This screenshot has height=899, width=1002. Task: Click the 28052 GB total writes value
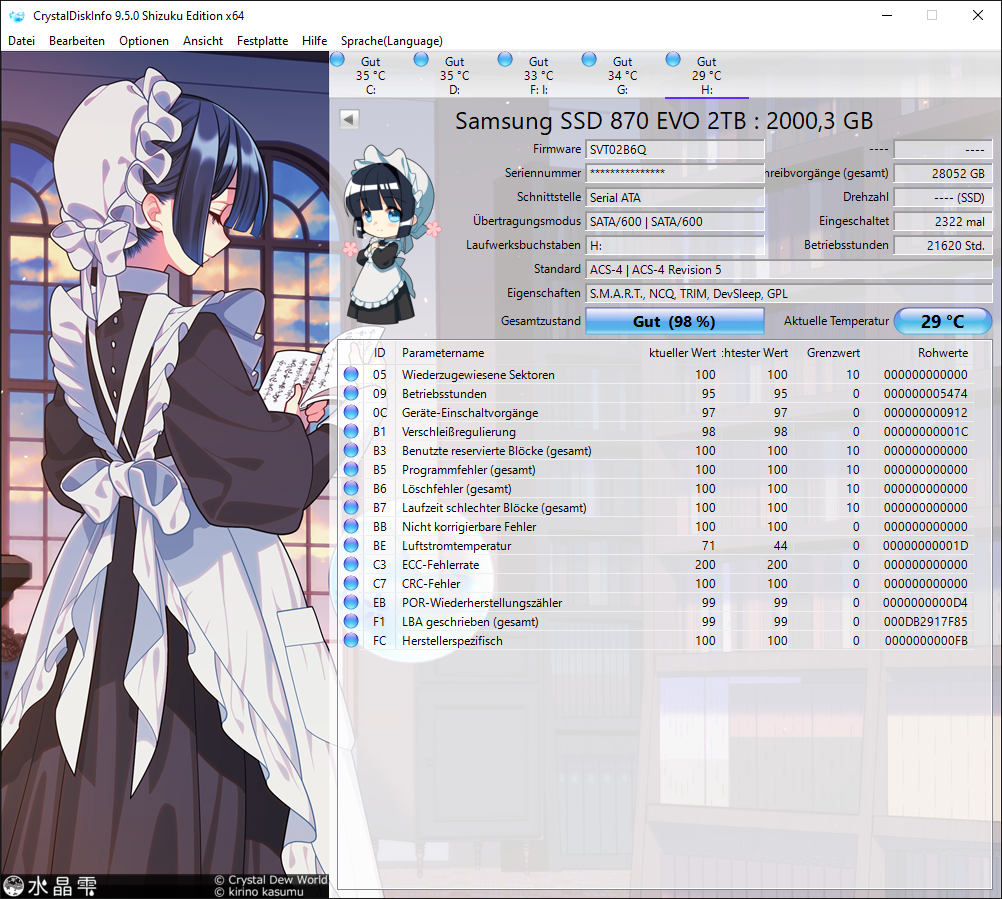[943, 173]
